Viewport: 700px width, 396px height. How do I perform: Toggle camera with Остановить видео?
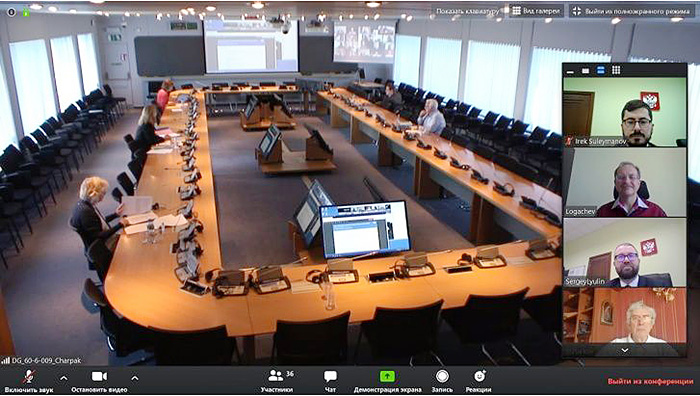[99, 381]
